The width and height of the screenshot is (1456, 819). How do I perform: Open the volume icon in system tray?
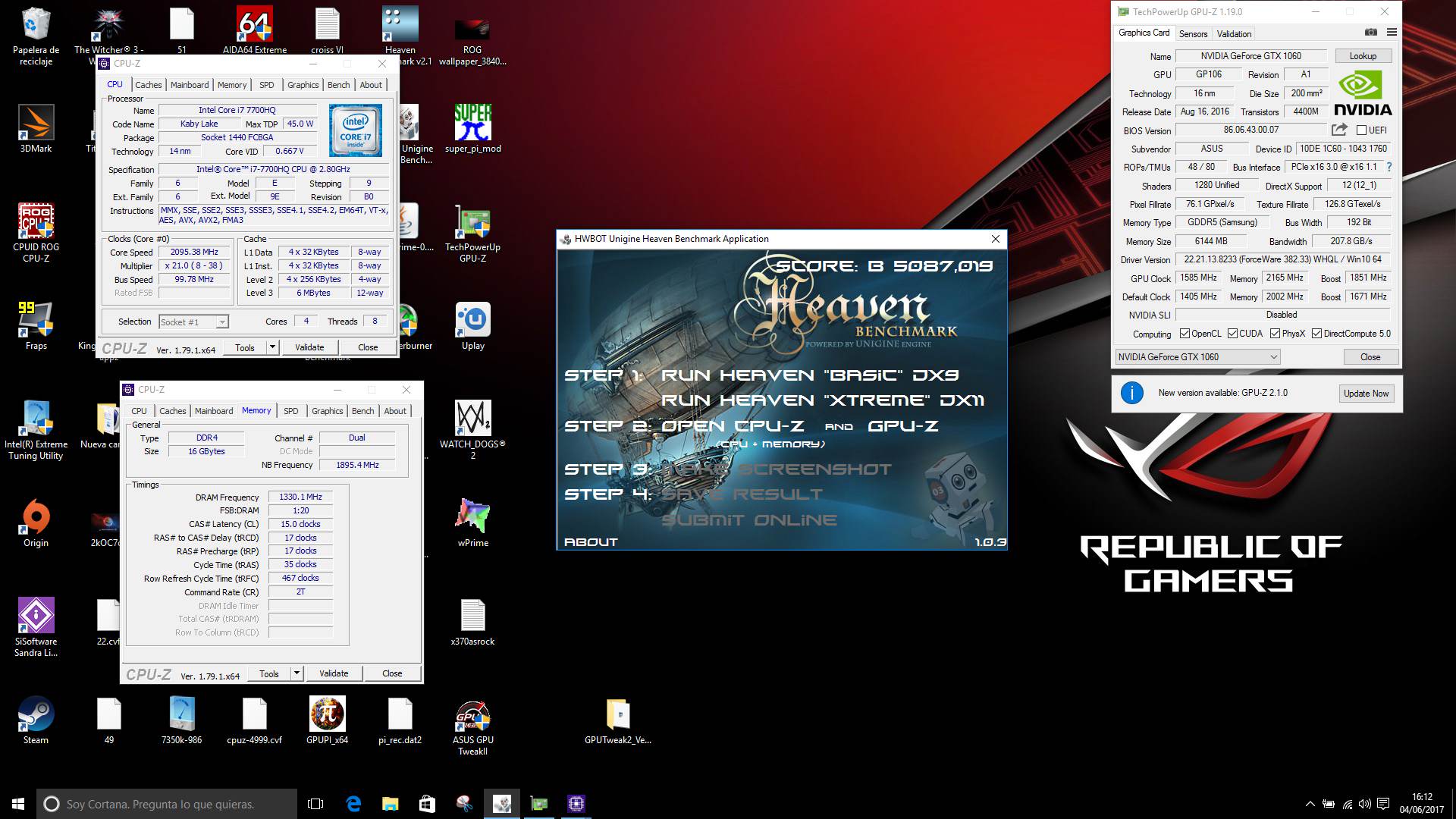[x=1365, y=804]
